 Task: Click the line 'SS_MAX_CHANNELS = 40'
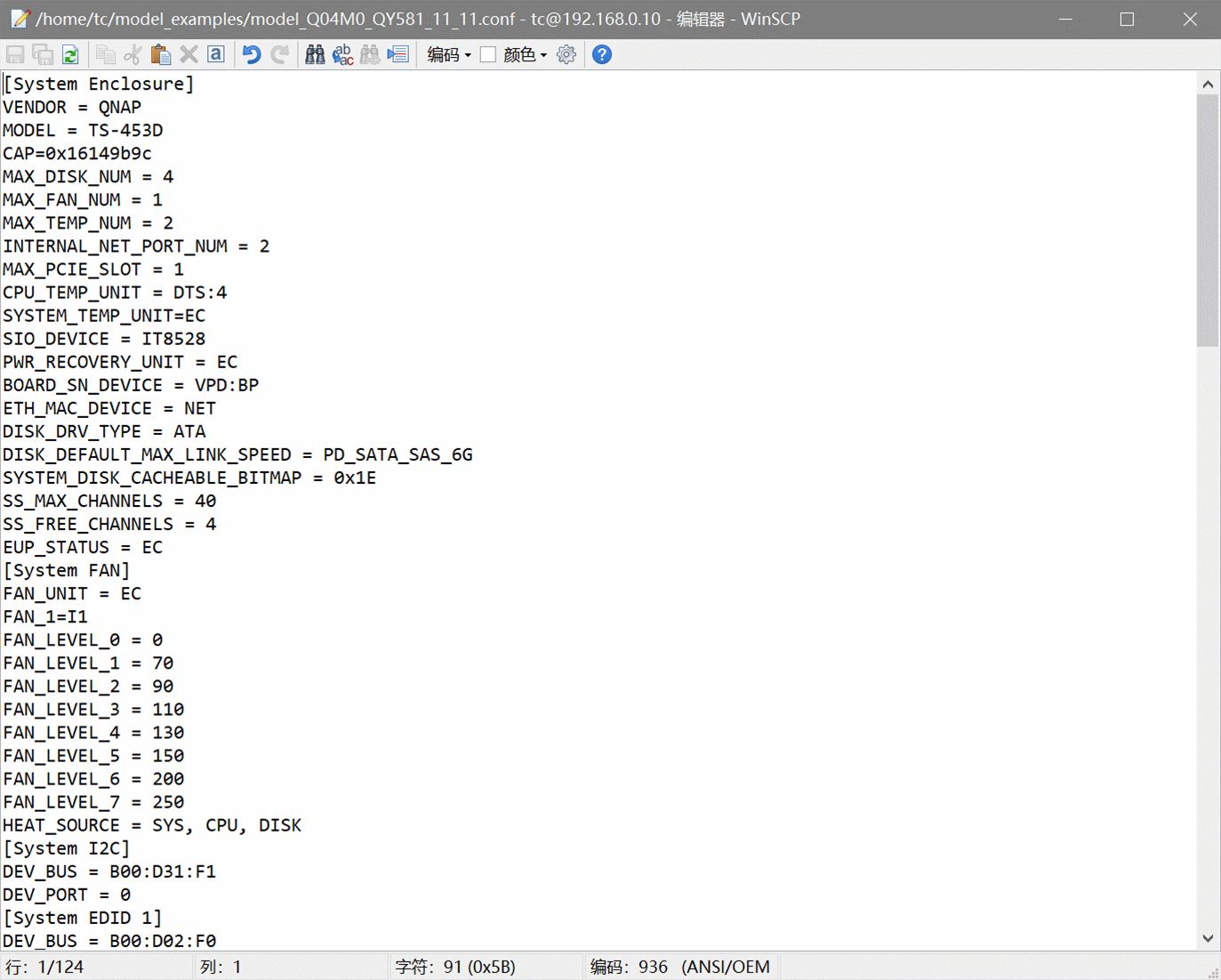click(x=109, y=501)
